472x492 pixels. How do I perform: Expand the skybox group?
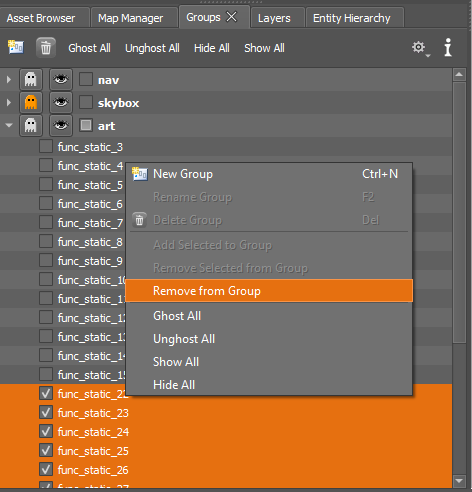[9, 102]
